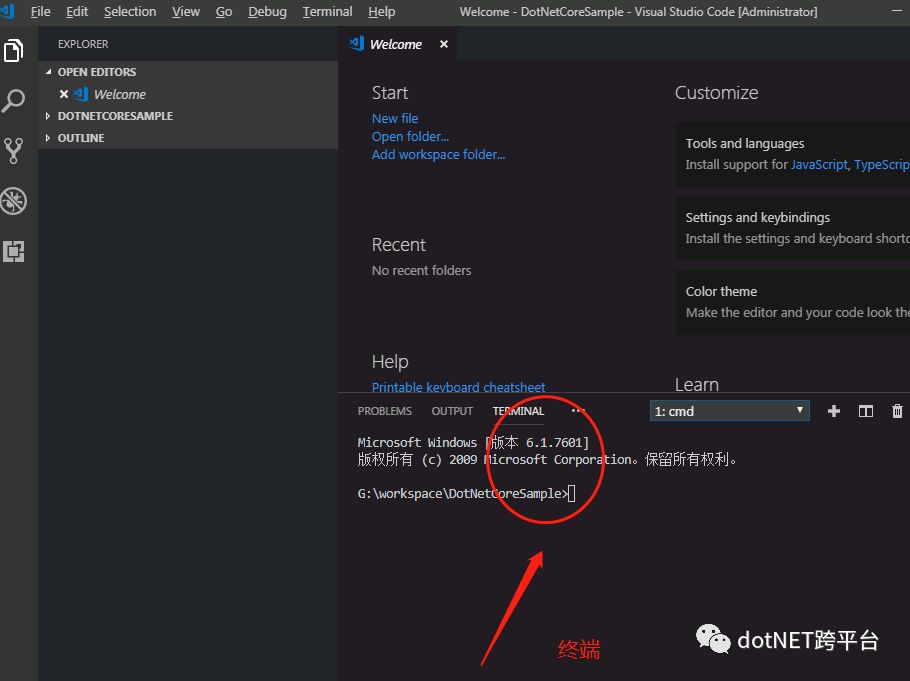The height and width of the screenshot is (681, 910).
Task: Switch to the PROBLEMS panel tab
Action: [385, 411]
